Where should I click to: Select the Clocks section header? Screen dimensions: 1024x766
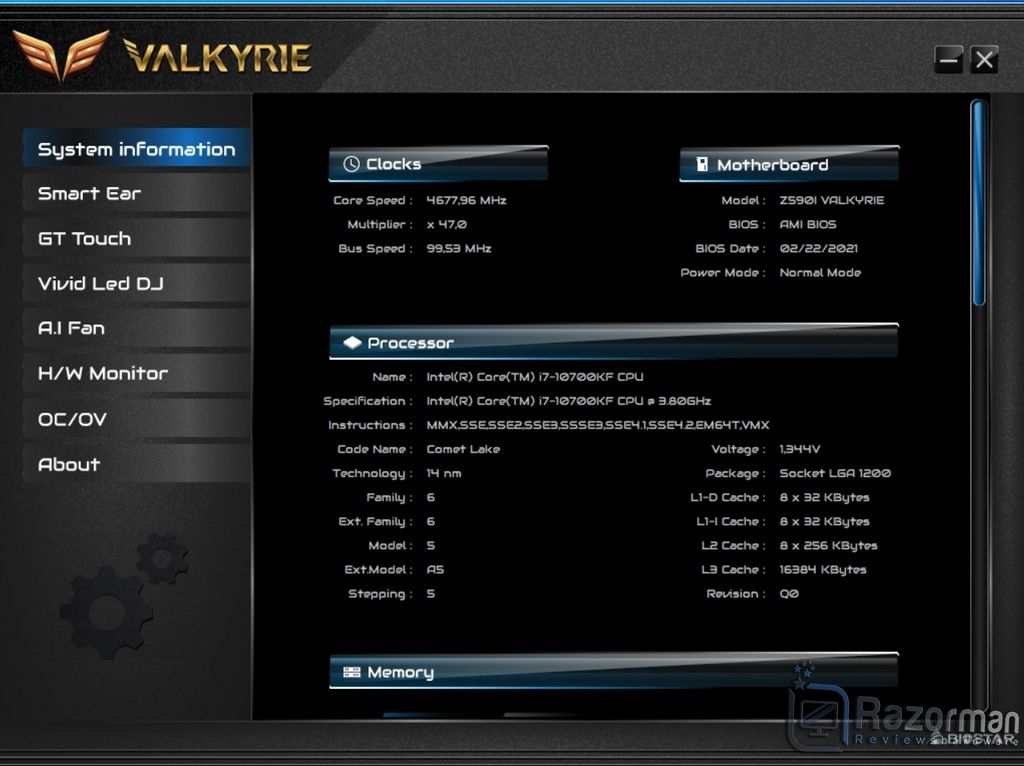point(438,164)
